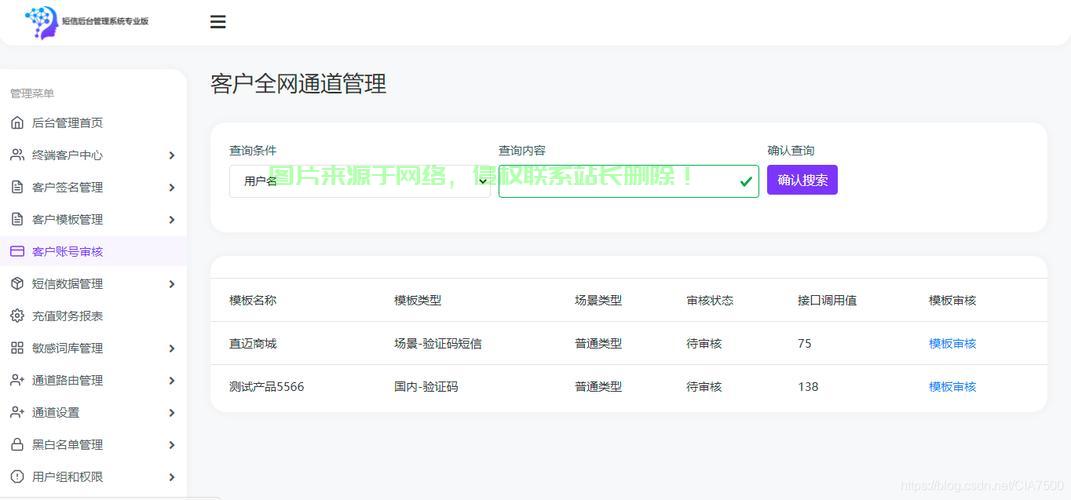Image resolution: width=1071 pixels, height=500 pixels.
Task: Click the gear icon beside 充值财务报表
Action: [x=17, y=316]
